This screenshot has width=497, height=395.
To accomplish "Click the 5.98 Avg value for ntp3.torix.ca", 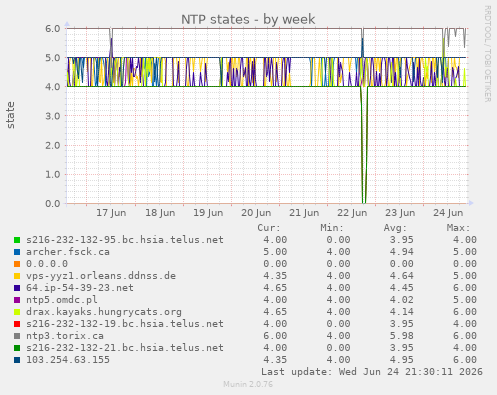I will tap(402, 336).
